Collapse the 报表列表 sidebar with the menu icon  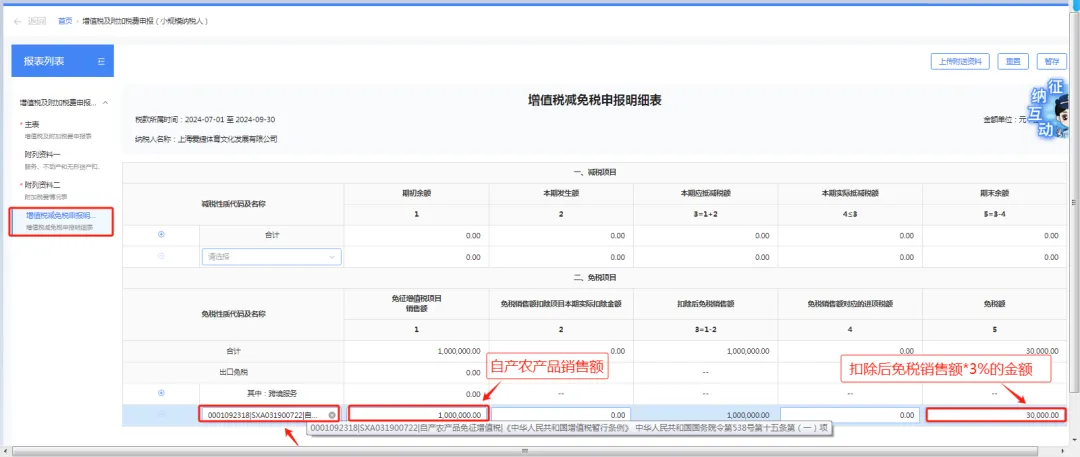pyautogui.click(x=101, y=62)
